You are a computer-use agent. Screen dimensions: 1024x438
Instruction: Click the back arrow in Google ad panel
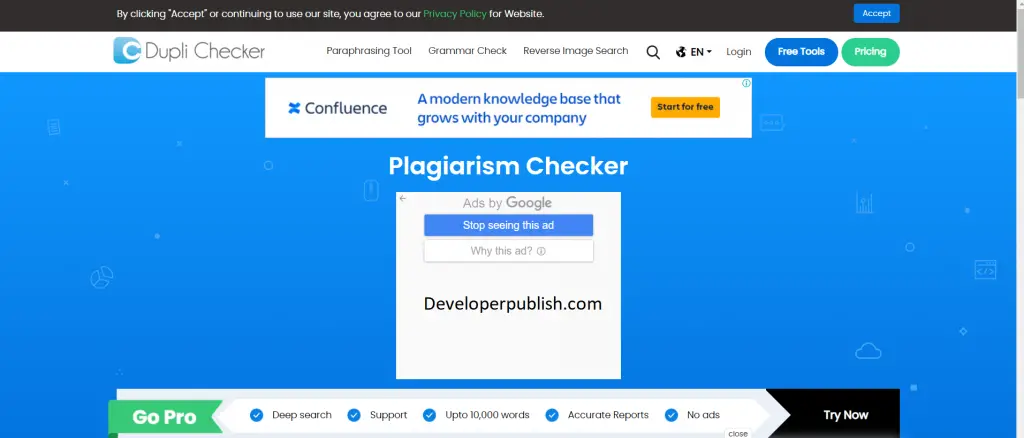(x=403, y=198)
